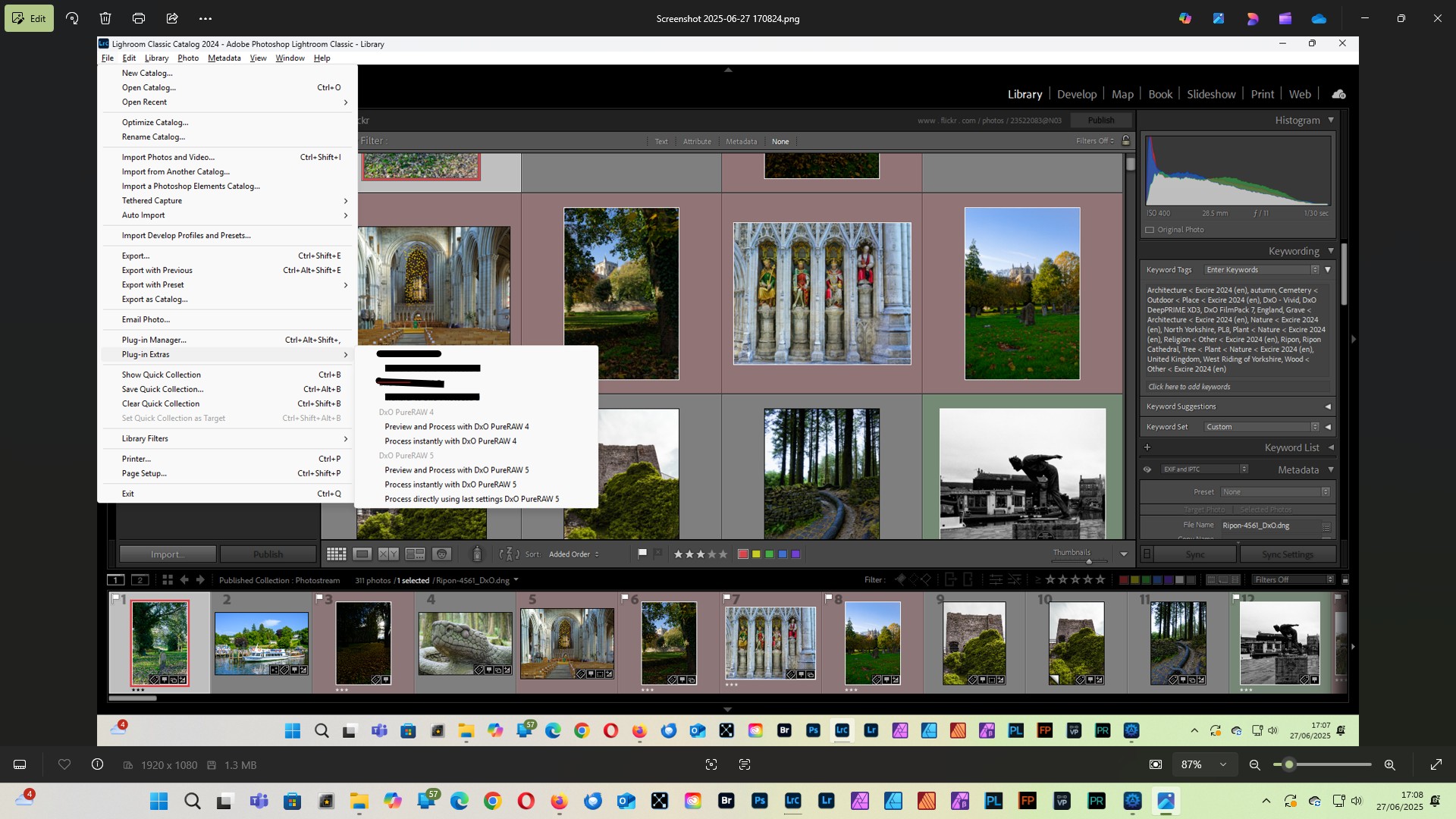Toggle second window button 2 in filmstrip
The image size is (1456, 819).
point(140,580)
